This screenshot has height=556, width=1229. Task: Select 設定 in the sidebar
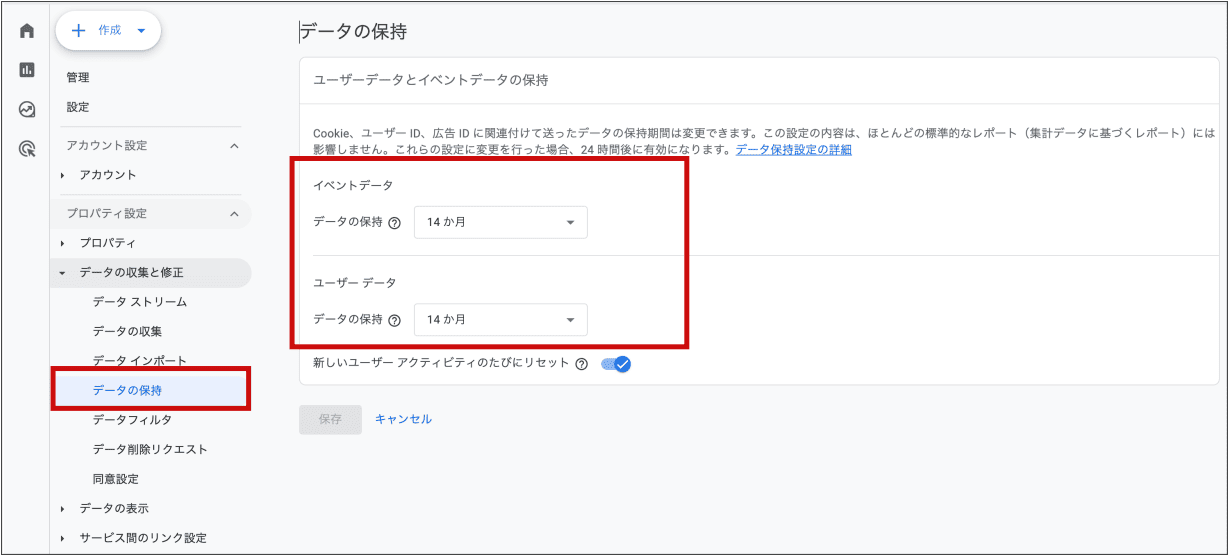pos(78,107)
